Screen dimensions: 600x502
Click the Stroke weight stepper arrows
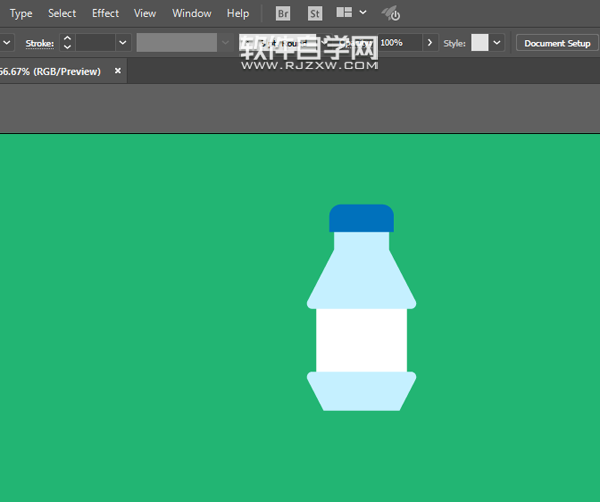coord(67,43)
